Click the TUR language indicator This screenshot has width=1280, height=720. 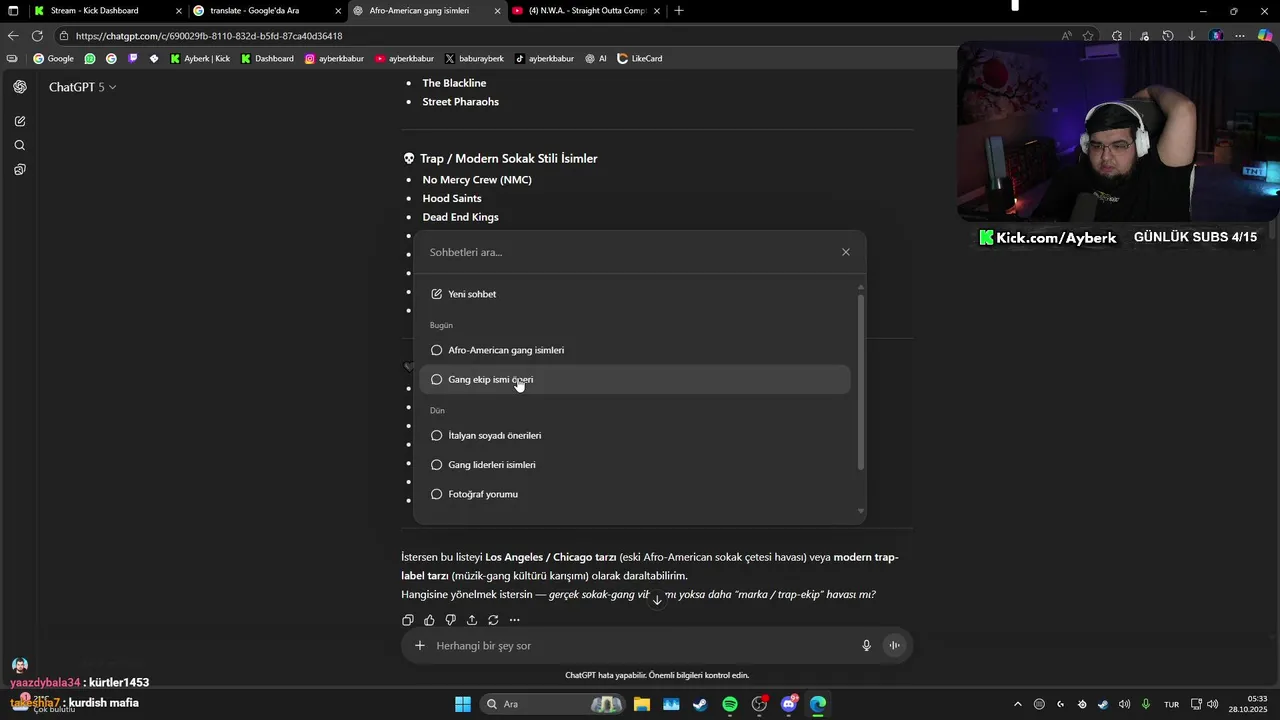coord(1172,704)
